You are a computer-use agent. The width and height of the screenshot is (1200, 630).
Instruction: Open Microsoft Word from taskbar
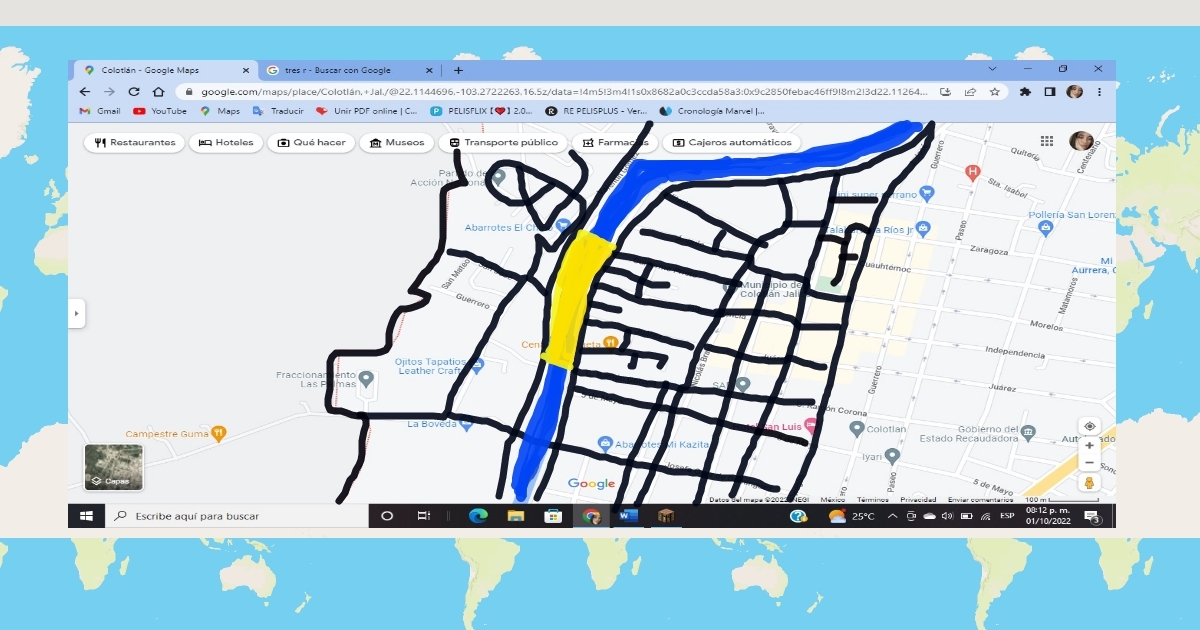(629, 516)
